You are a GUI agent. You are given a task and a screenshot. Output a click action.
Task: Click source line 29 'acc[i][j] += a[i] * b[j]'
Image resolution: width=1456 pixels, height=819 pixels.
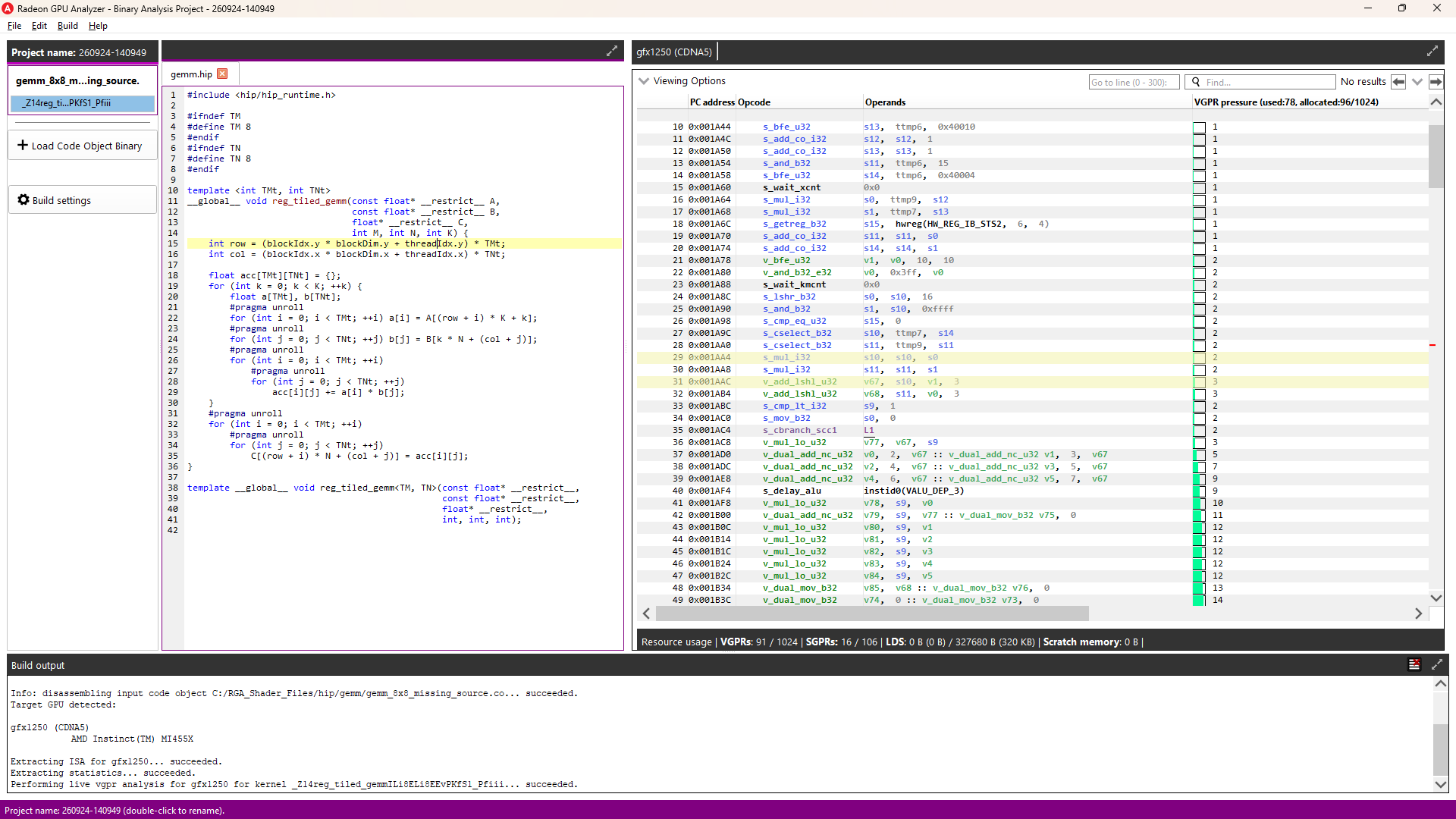pyautogui.click(x=338, y=392)
